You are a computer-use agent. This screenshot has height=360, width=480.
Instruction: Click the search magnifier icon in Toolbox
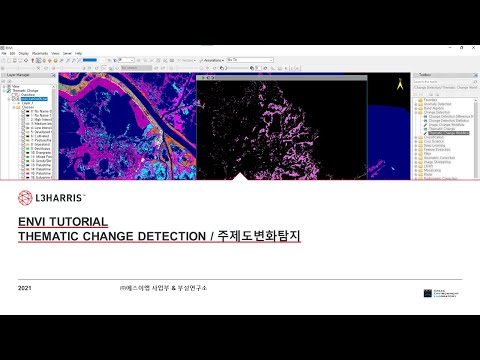point(475,82)
